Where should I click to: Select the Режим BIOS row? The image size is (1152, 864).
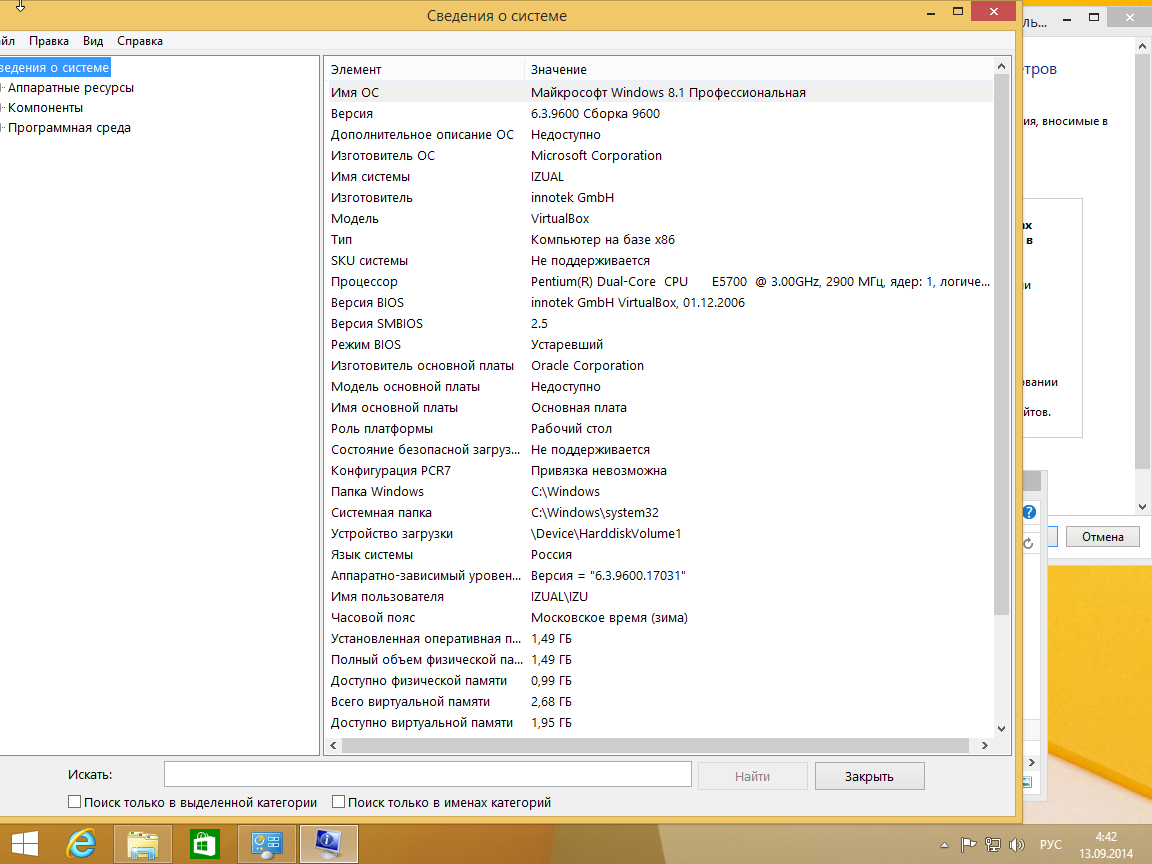(x=658, y=345)
